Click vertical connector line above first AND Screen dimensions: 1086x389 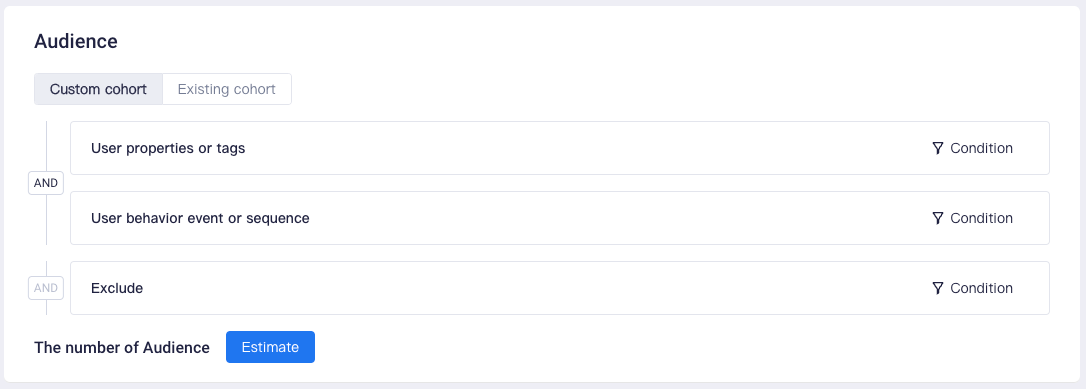(x=46, y=146)
